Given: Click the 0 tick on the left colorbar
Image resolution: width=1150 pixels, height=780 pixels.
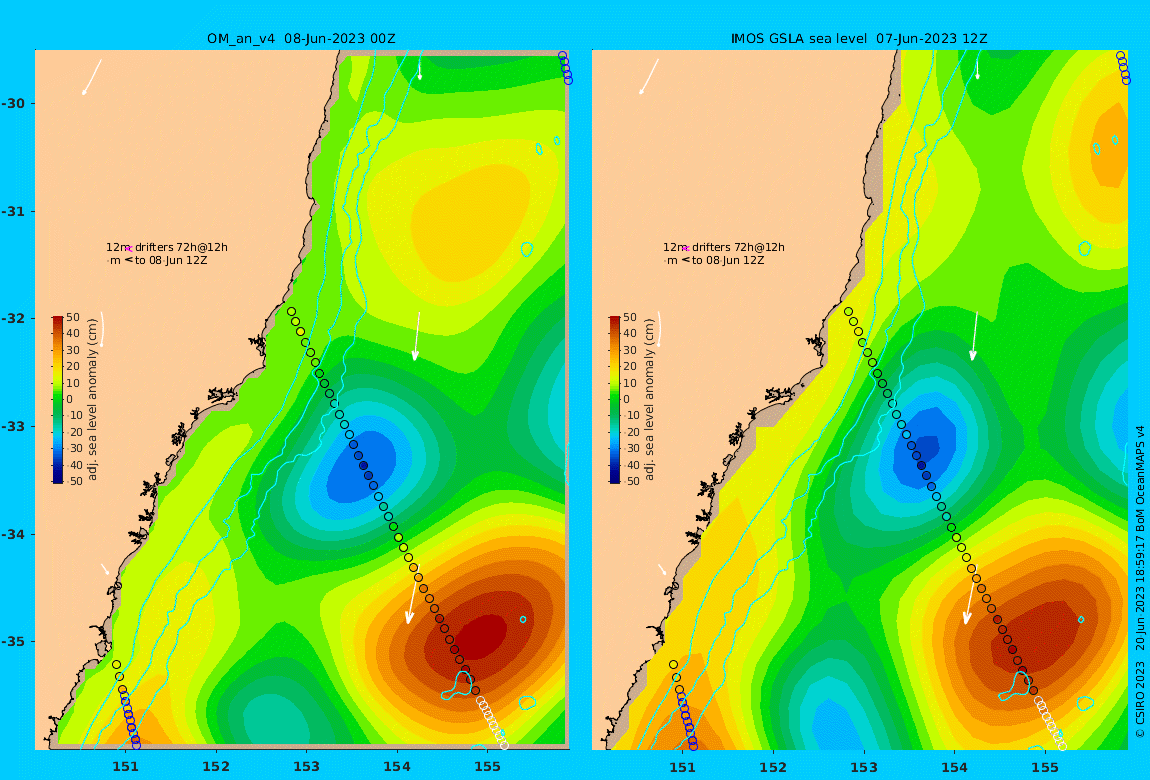Looking at the screenshot, I should [70, 400].
